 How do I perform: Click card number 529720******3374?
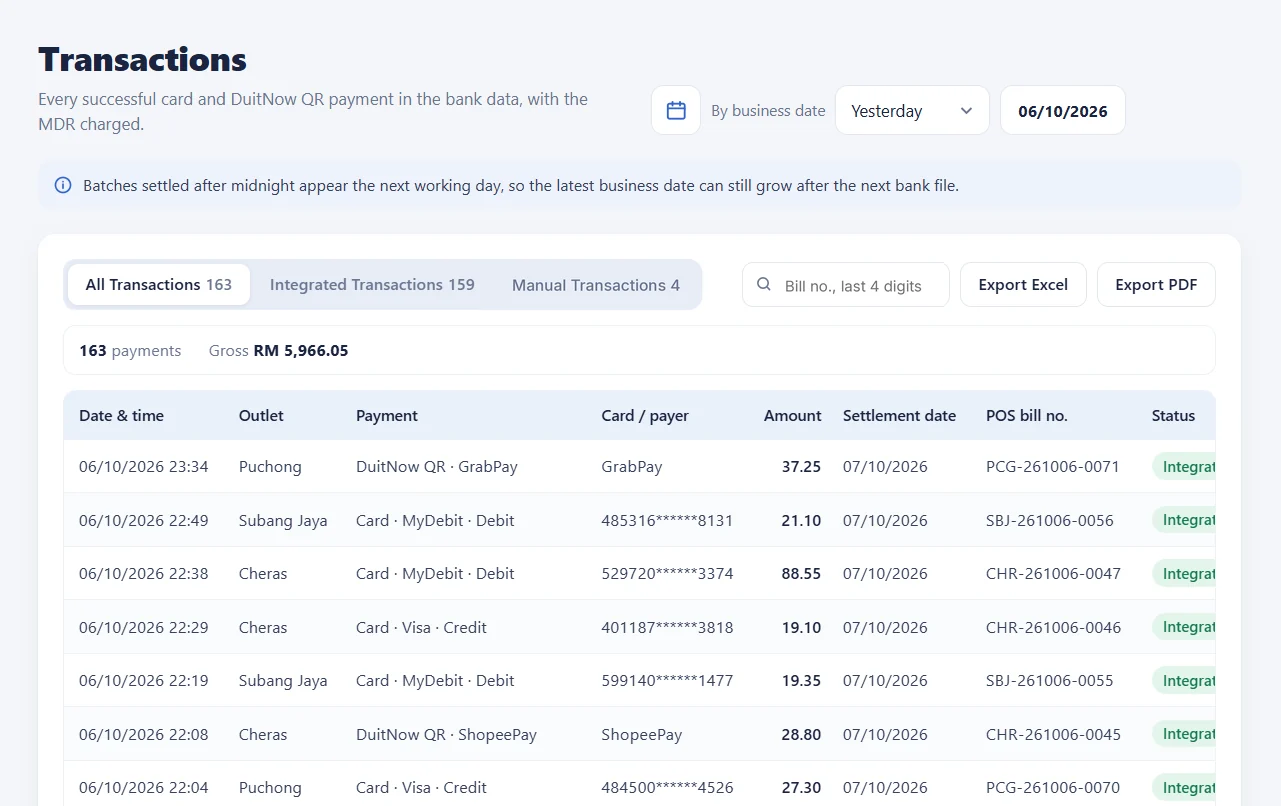click(x=667, y=574)
